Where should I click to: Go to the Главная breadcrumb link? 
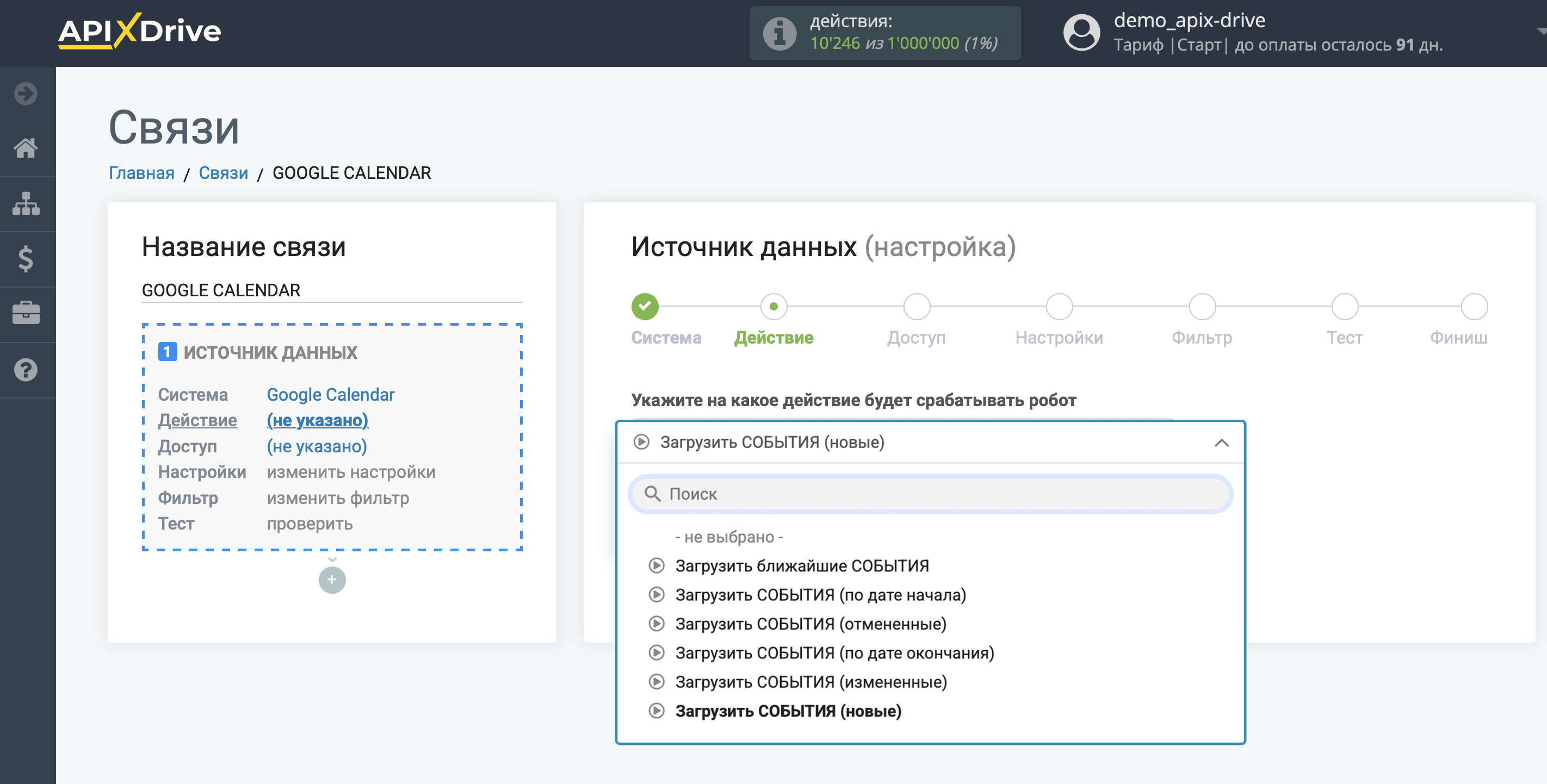click(141, 173)
